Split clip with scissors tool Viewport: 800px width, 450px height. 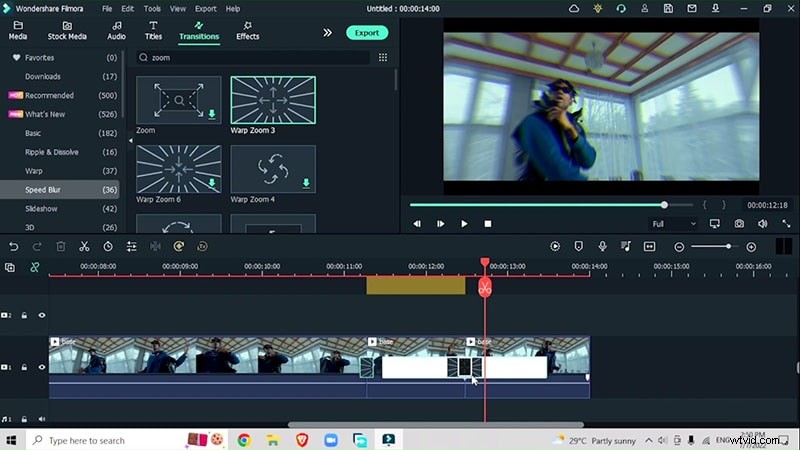click(x=84, y=247)
